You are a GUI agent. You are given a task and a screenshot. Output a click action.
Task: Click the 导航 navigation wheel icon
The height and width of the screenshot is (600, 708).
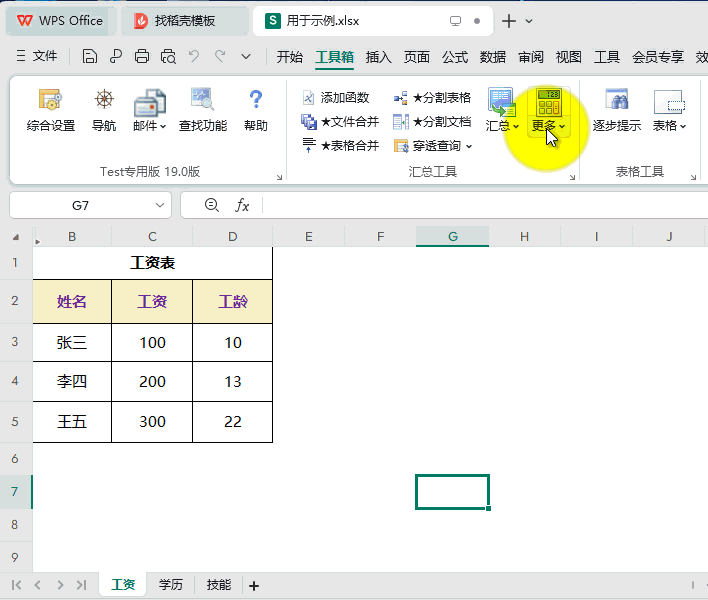click(104, 110)
